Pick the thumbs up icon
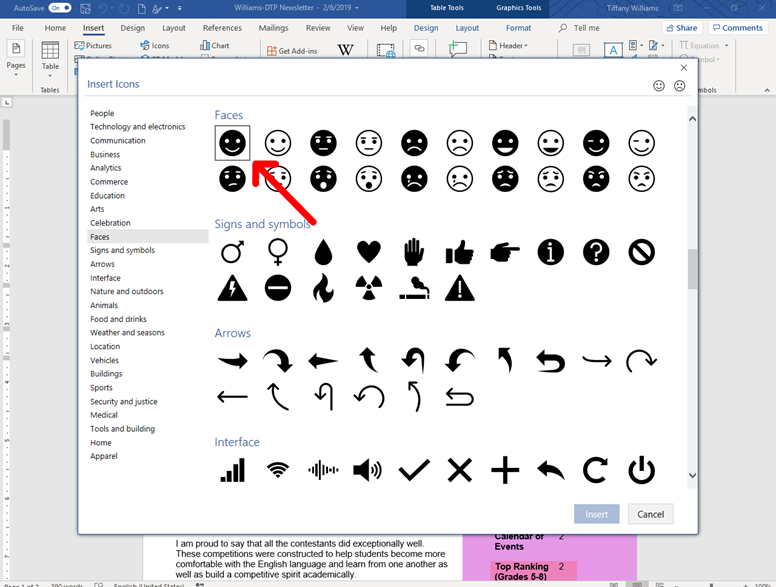Viewport: 776px width, 587px height. (460, 252)
